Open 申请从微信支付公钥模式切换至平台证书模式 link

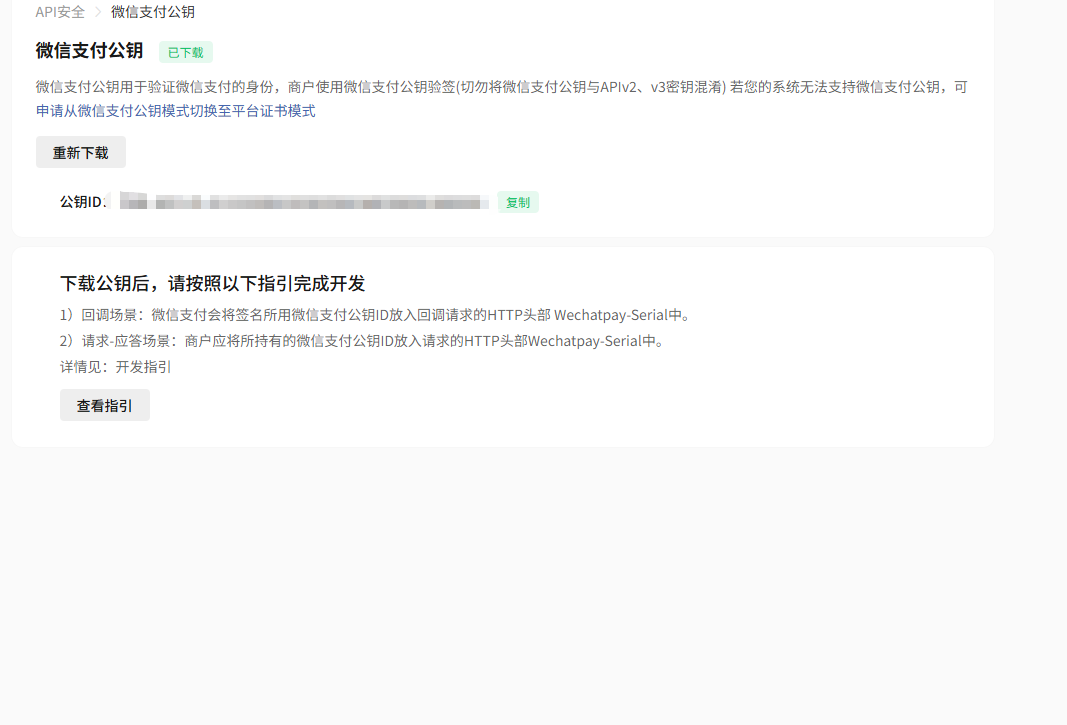176,111
